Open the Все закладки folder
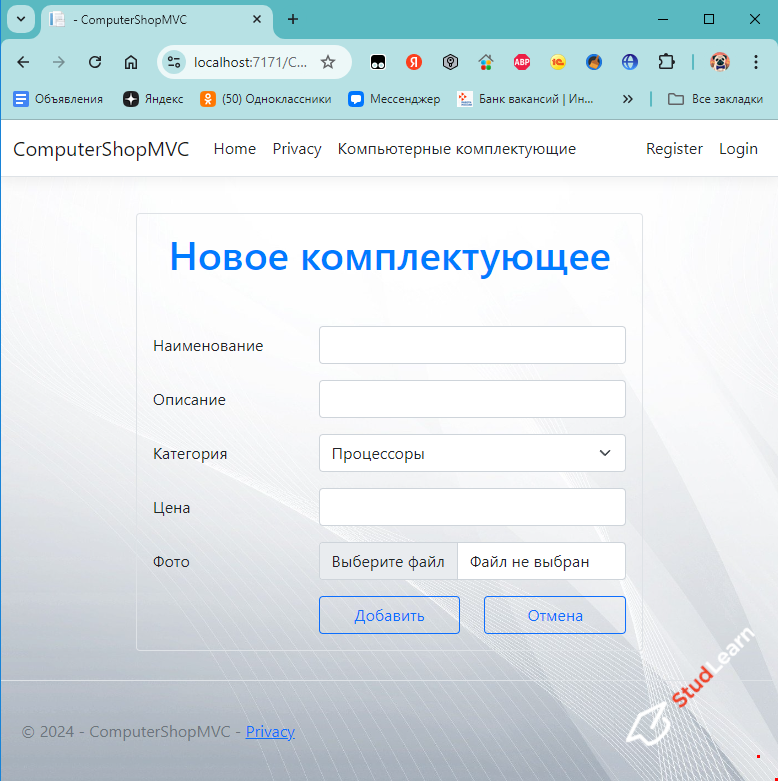The height and width of the screenshot is (781, 778). pyautogui.click(x=715, y=99)
